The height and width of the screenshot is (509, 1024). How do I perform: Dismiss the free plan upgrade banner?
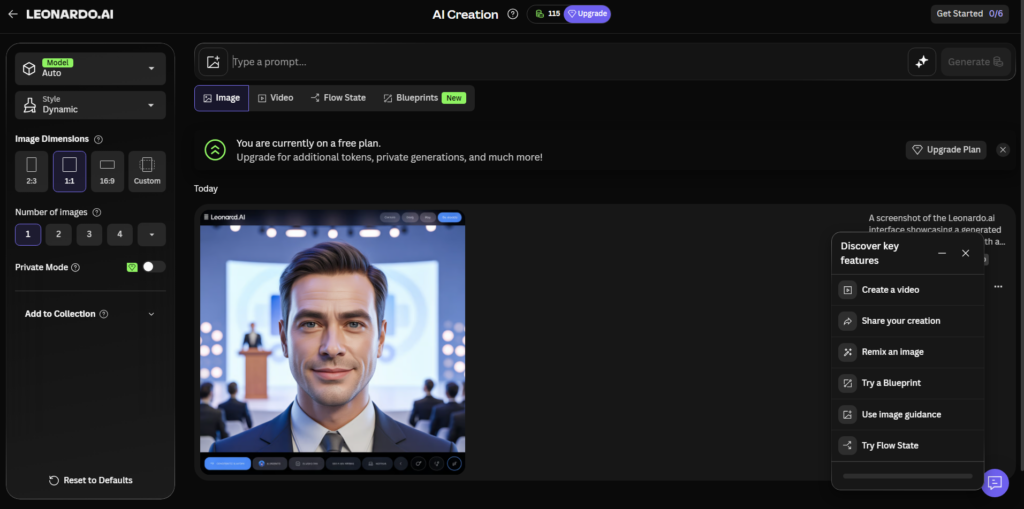tap(1003, 150)
